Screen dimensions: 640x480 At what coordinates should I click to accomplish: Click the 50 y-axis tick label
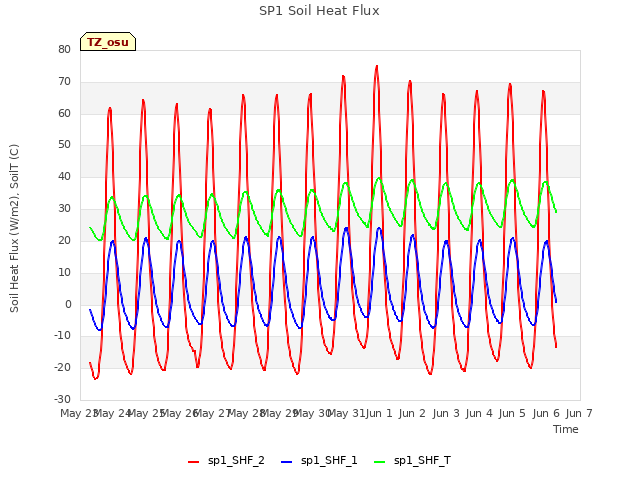(64, 144)
